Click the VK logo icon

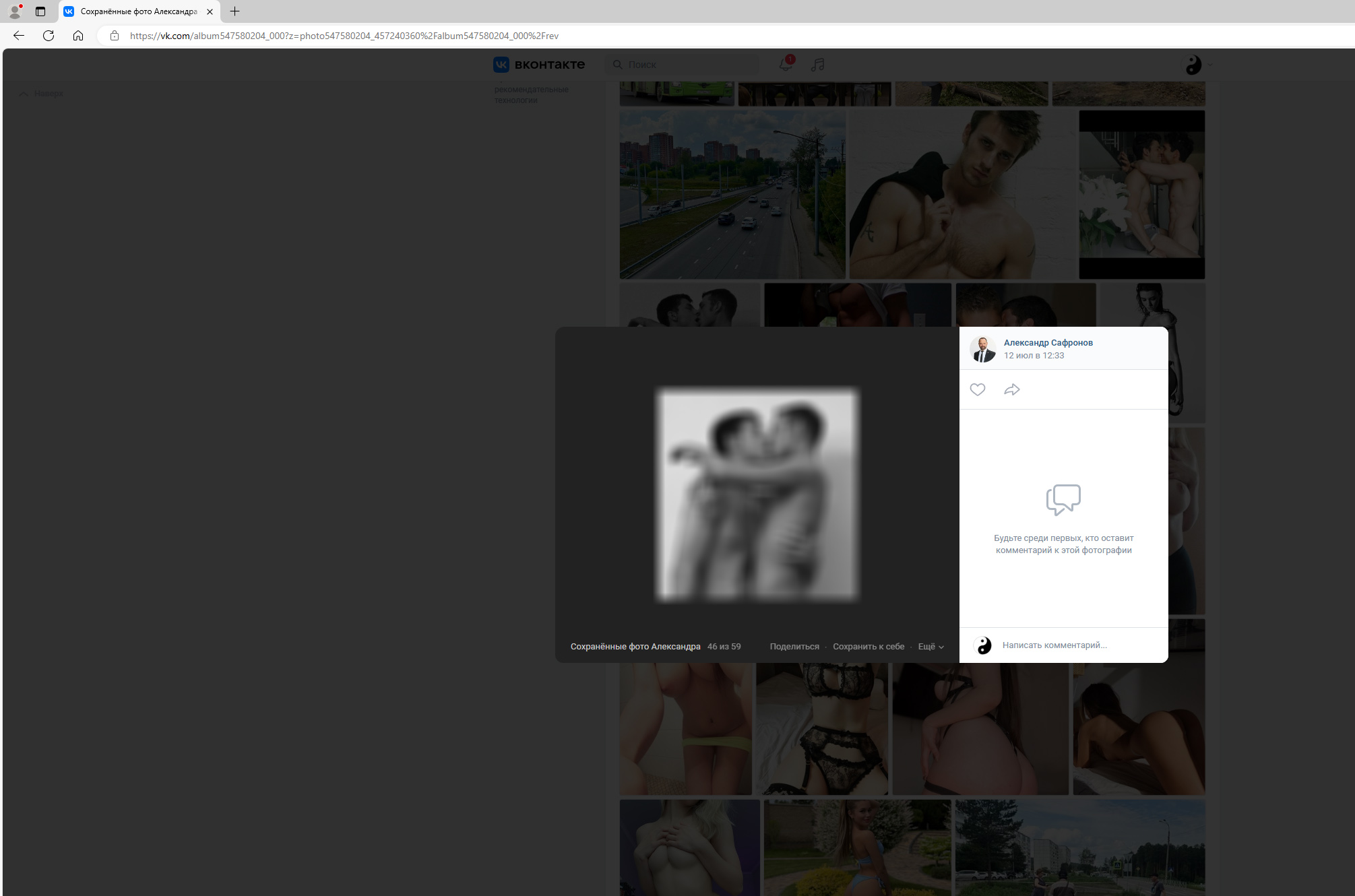pos(501,65)
